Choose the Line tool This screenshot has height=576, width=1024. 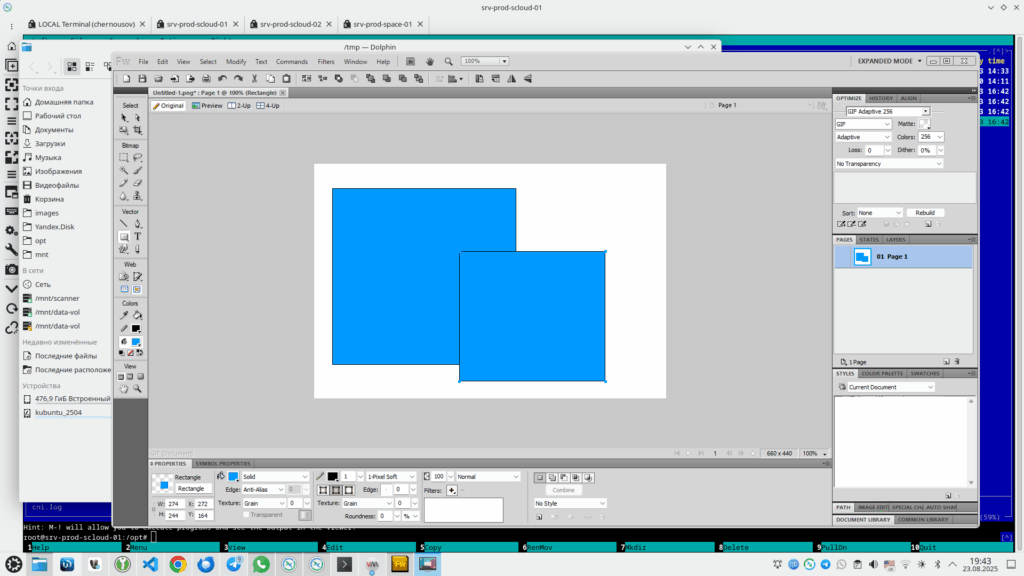click(x=124, y=224)
